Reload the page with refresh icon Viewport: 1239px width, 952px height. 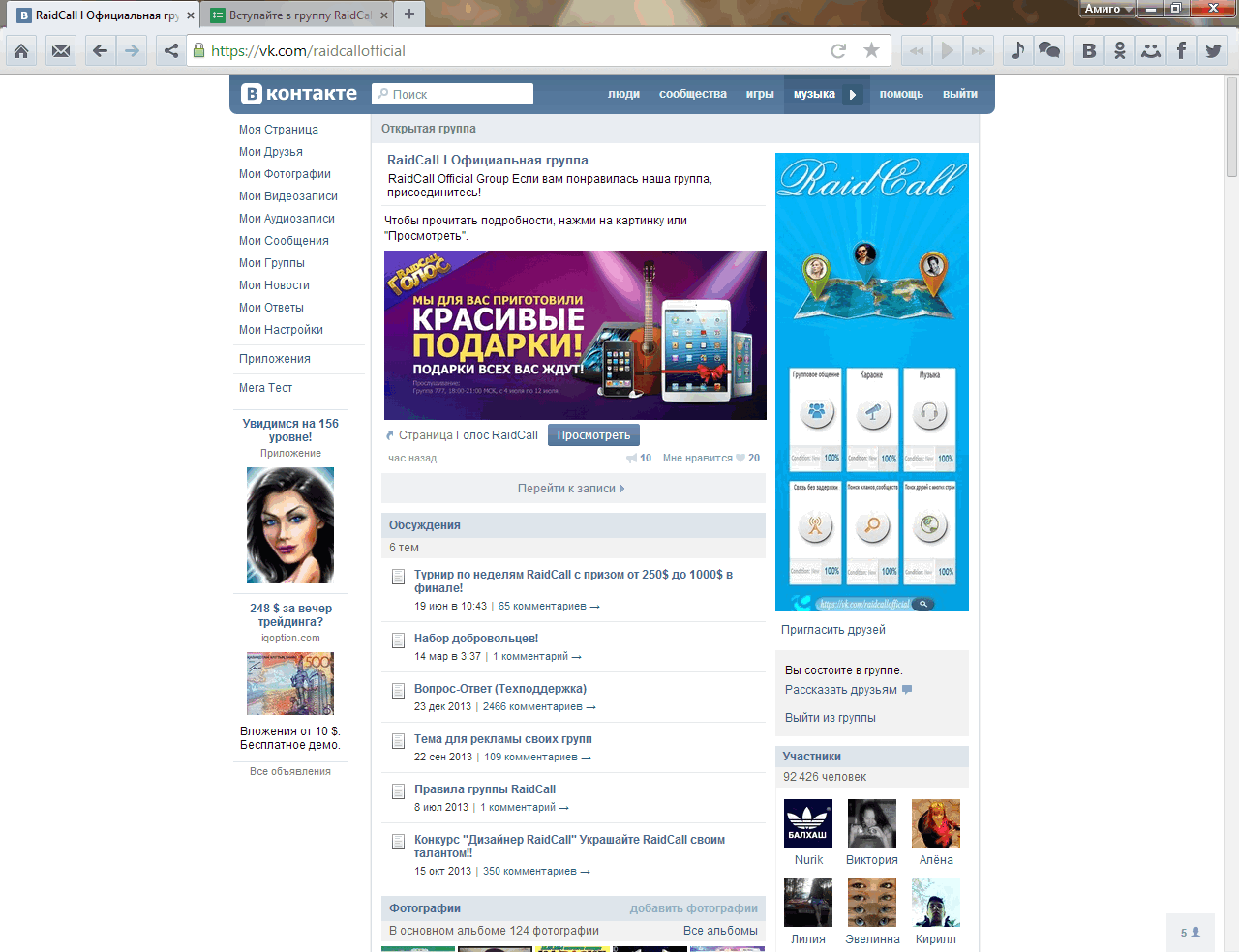838,50
